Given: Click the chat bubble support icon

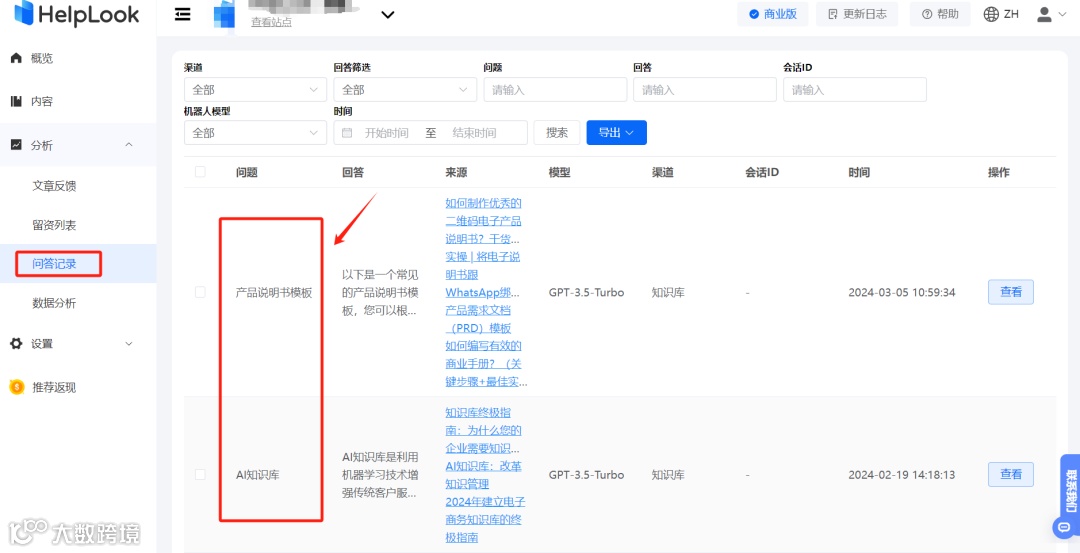Looking at the screenshot, I should (x=1063, y=528).
